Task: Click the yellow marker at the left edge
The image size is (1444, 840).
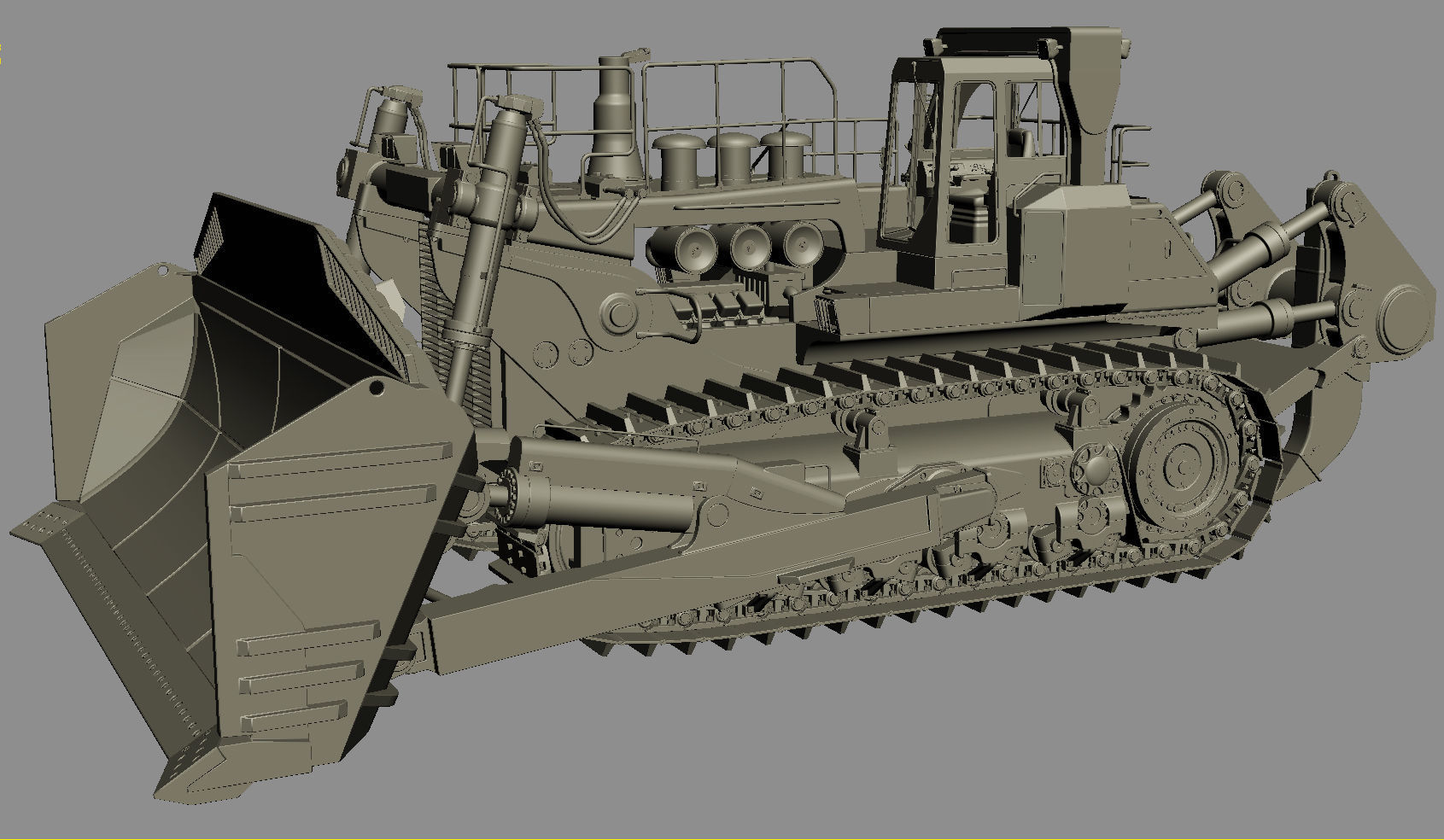Action: click(3, 45)
